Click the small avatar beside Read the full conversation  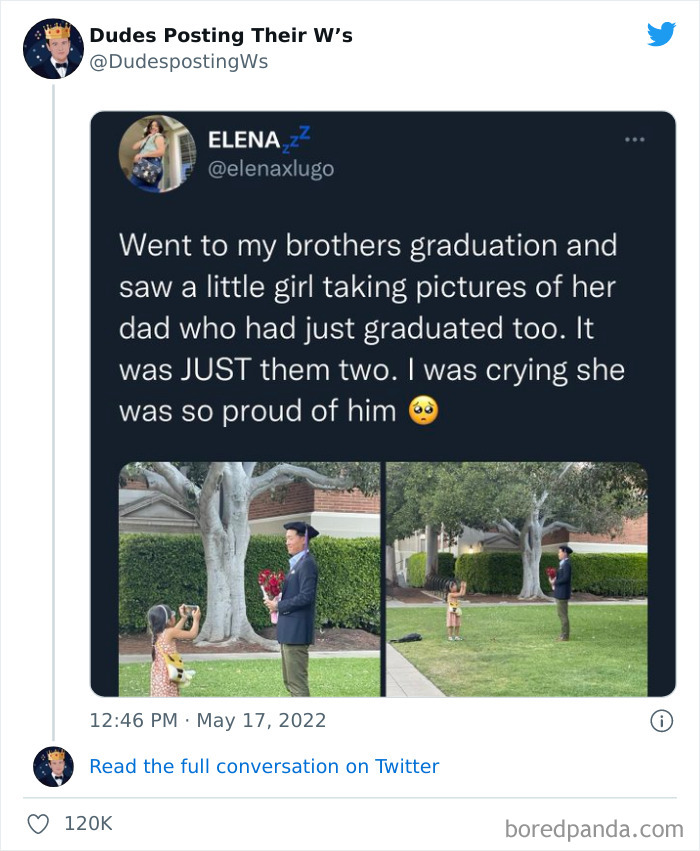coord(53,766)
